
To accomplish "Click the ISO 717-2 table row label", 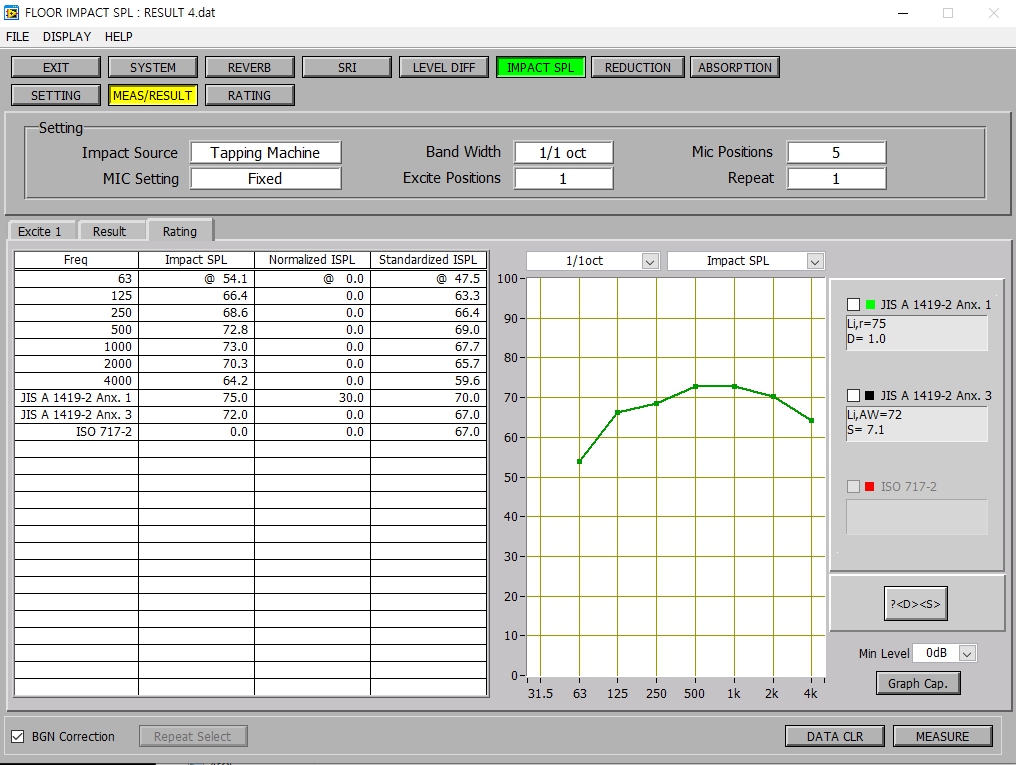I will click(x=76, y=431).
